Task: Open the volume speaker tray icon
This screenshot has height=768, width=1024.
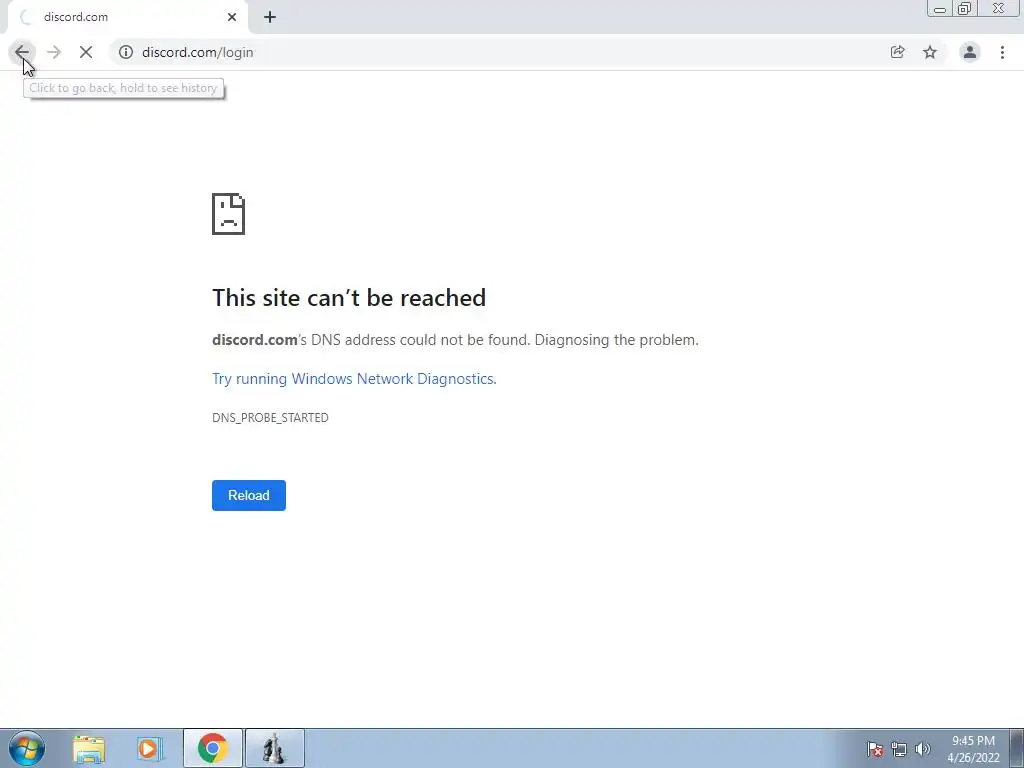Action: pos(923,749)
